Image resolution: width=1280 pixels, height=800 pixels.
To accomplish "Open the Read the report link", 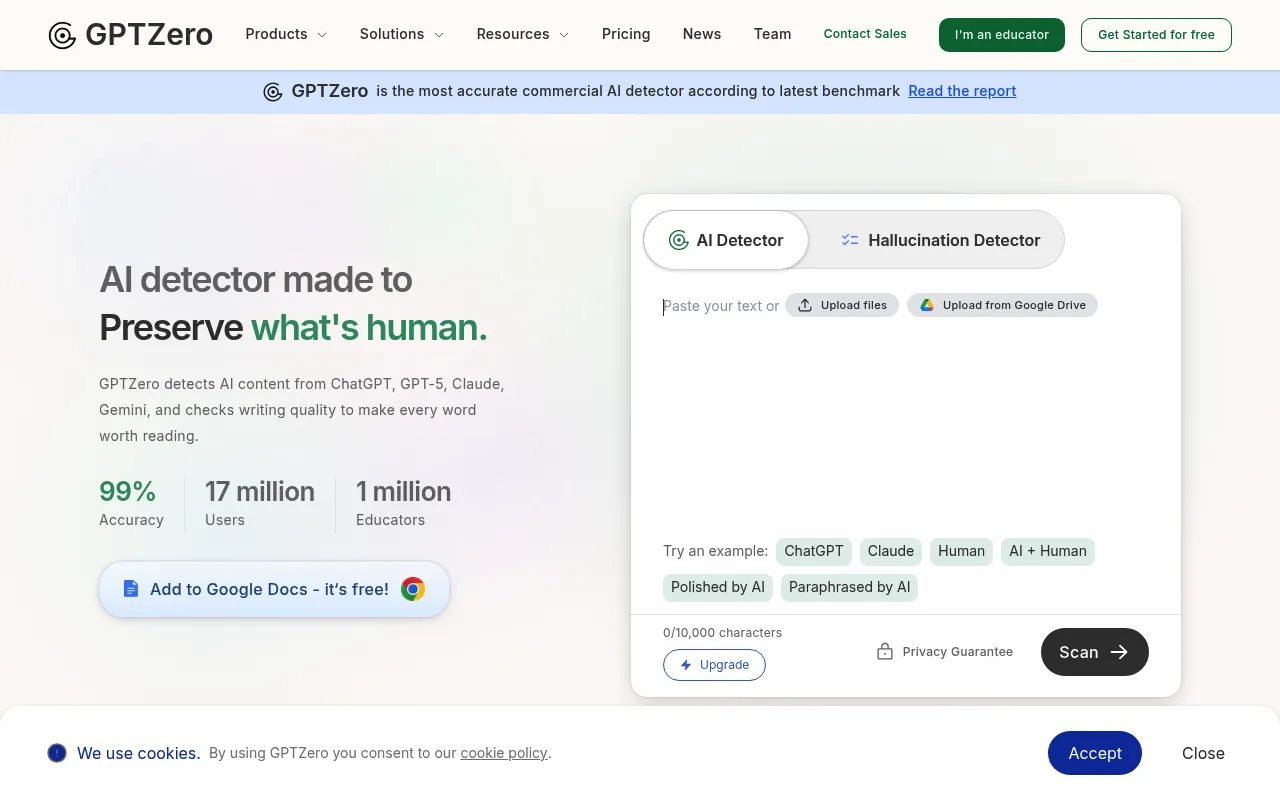I will [x=962, y=91].
